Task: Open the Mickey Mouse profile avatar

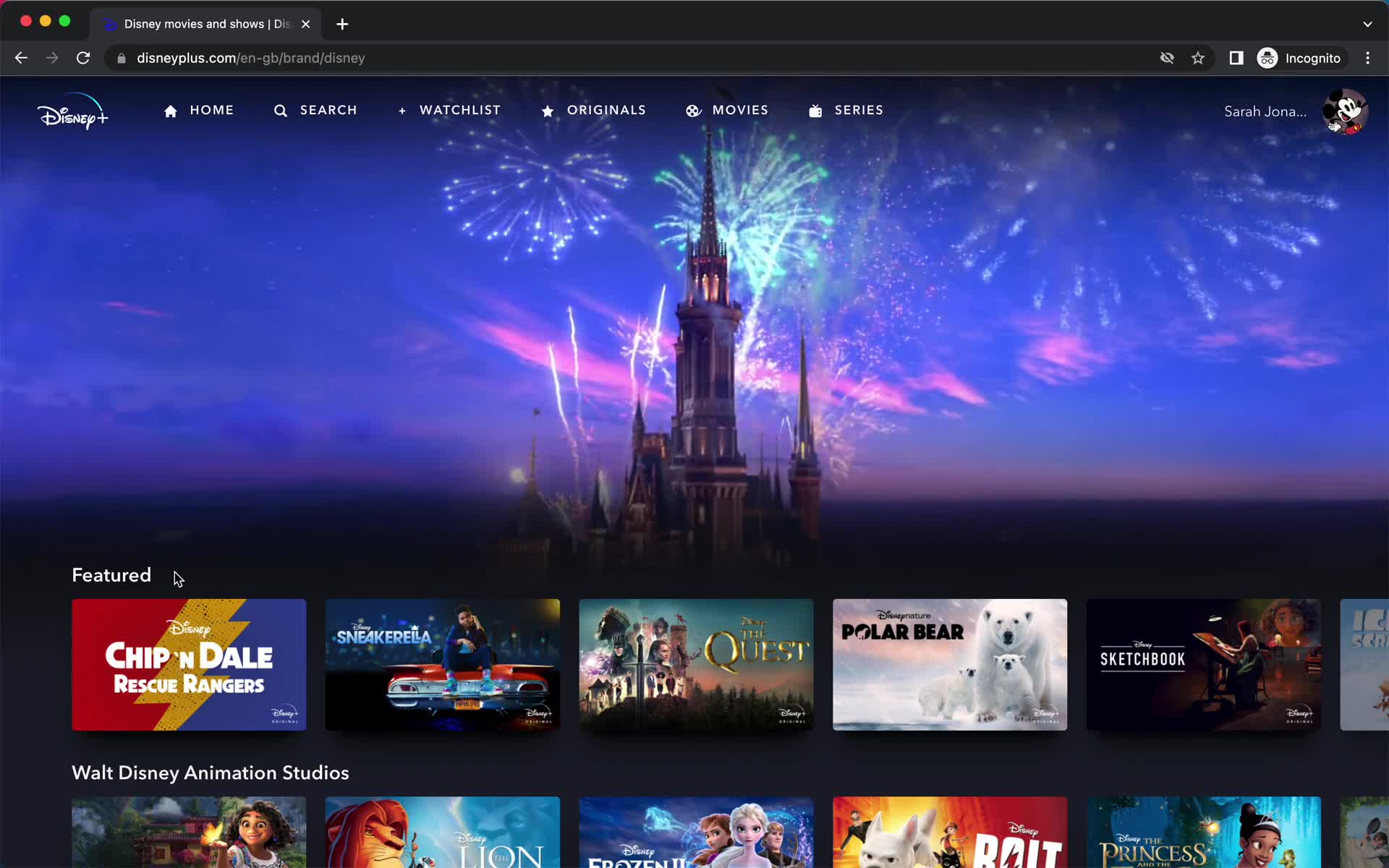Action: point(1345,111)
